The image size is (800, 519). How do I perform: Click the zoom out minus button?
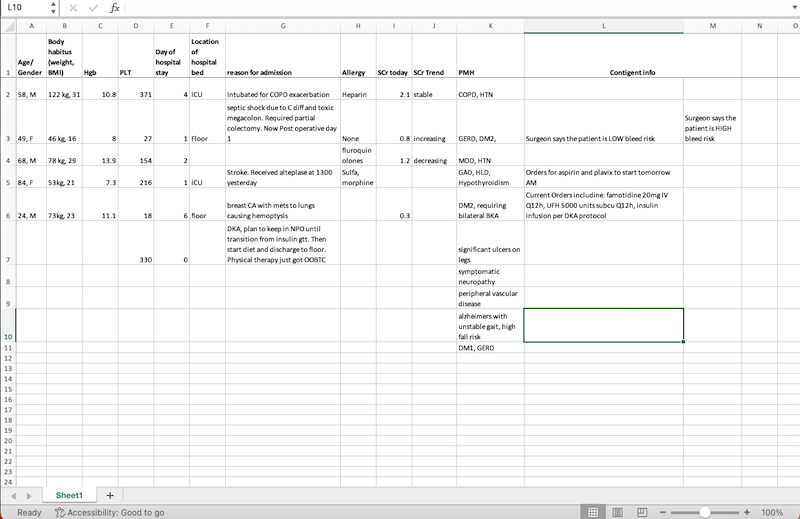[x=663, y=512]
